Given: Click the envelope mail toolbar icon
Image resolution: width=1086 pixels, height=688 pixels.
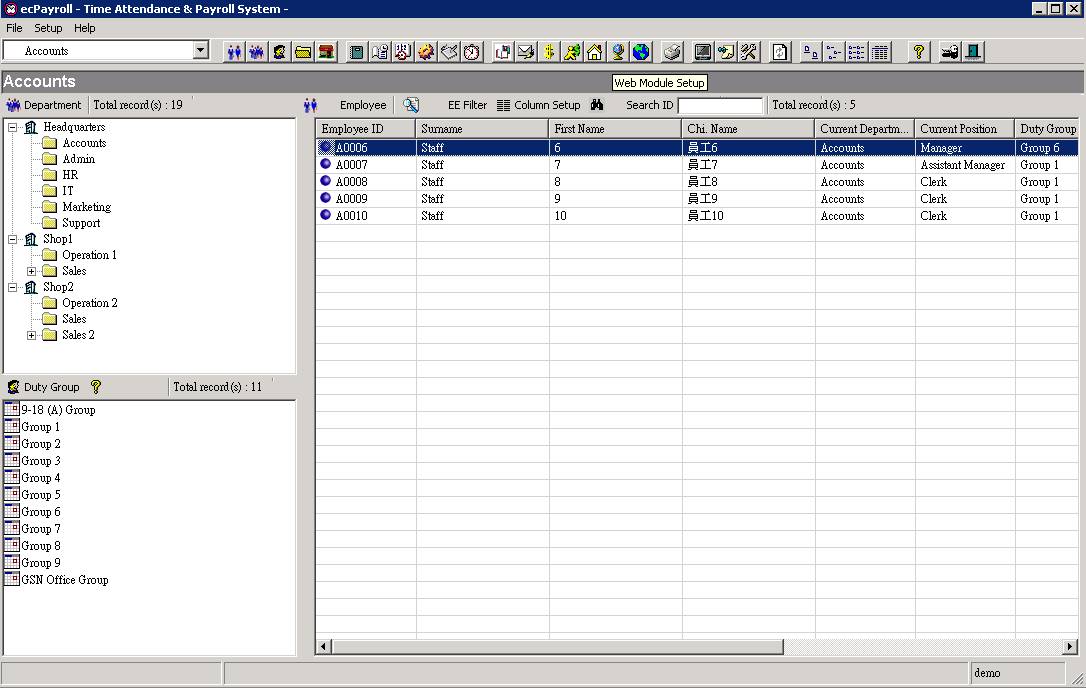Looking at the screenshot, I should (526, 52).
